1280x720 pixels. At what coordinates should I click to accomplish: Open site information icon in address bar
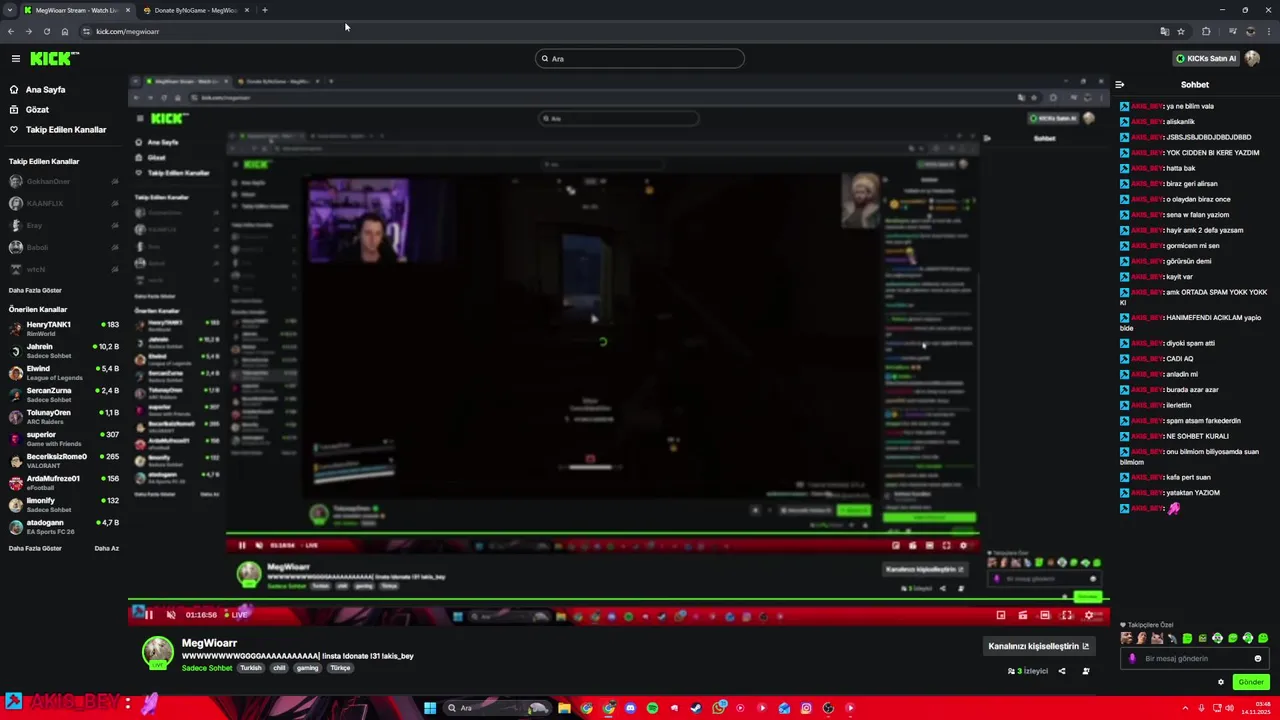click(86, 32)
